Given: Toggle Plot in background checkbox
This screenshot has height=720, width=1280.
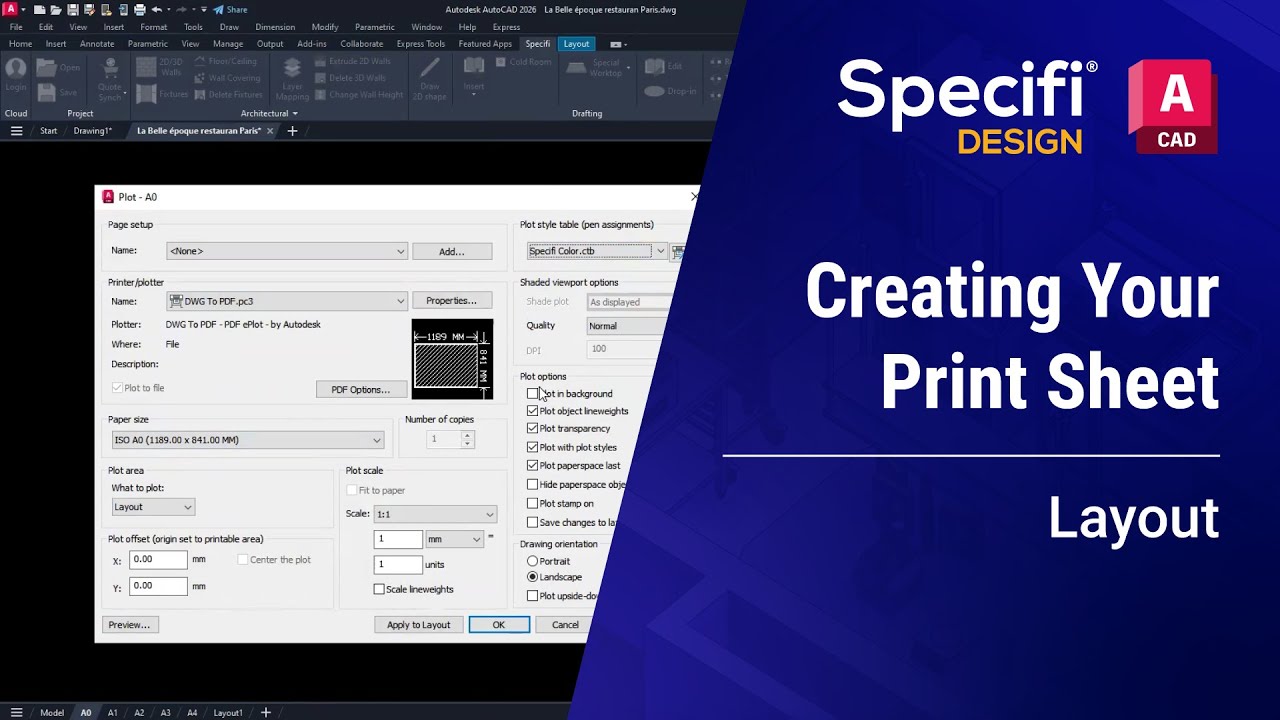Looking at the screenshot, I should click(532, 393).
